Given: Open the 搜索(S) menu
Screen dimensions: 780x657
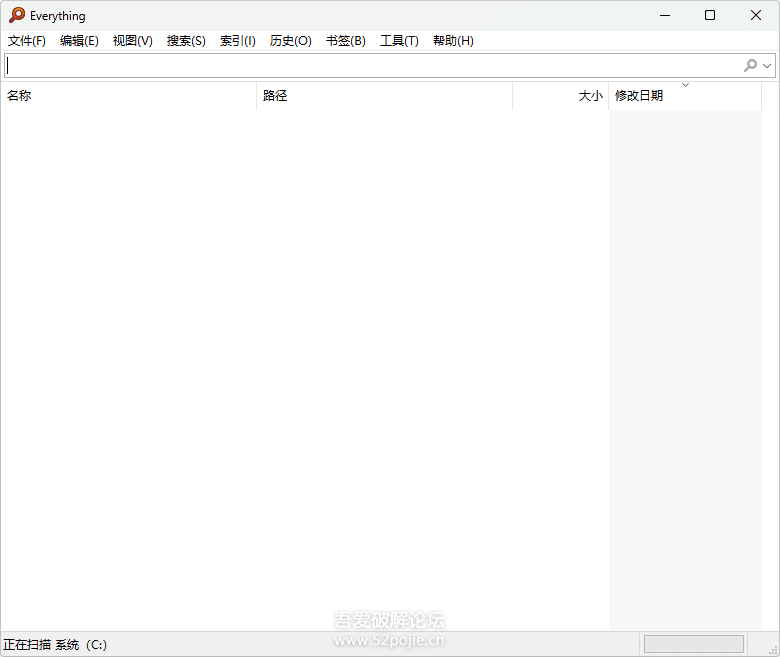Looking at the screenshot, I should (186, 41).
